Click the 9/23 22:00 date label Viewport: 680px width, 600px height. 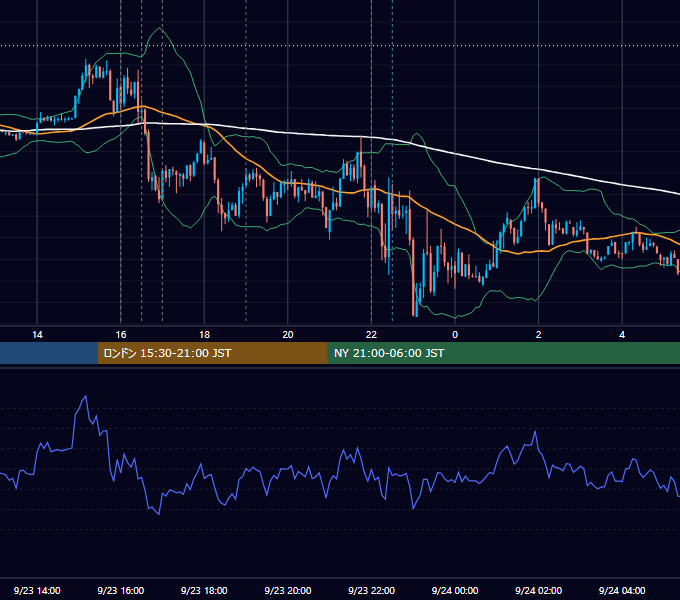click(371, 590)
